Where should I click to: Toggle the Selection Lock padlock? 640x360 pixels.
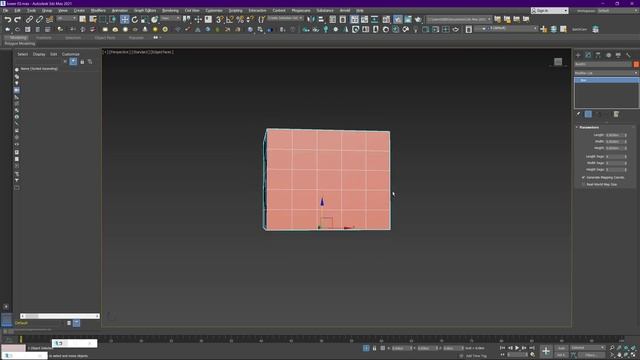pos(374,348)
